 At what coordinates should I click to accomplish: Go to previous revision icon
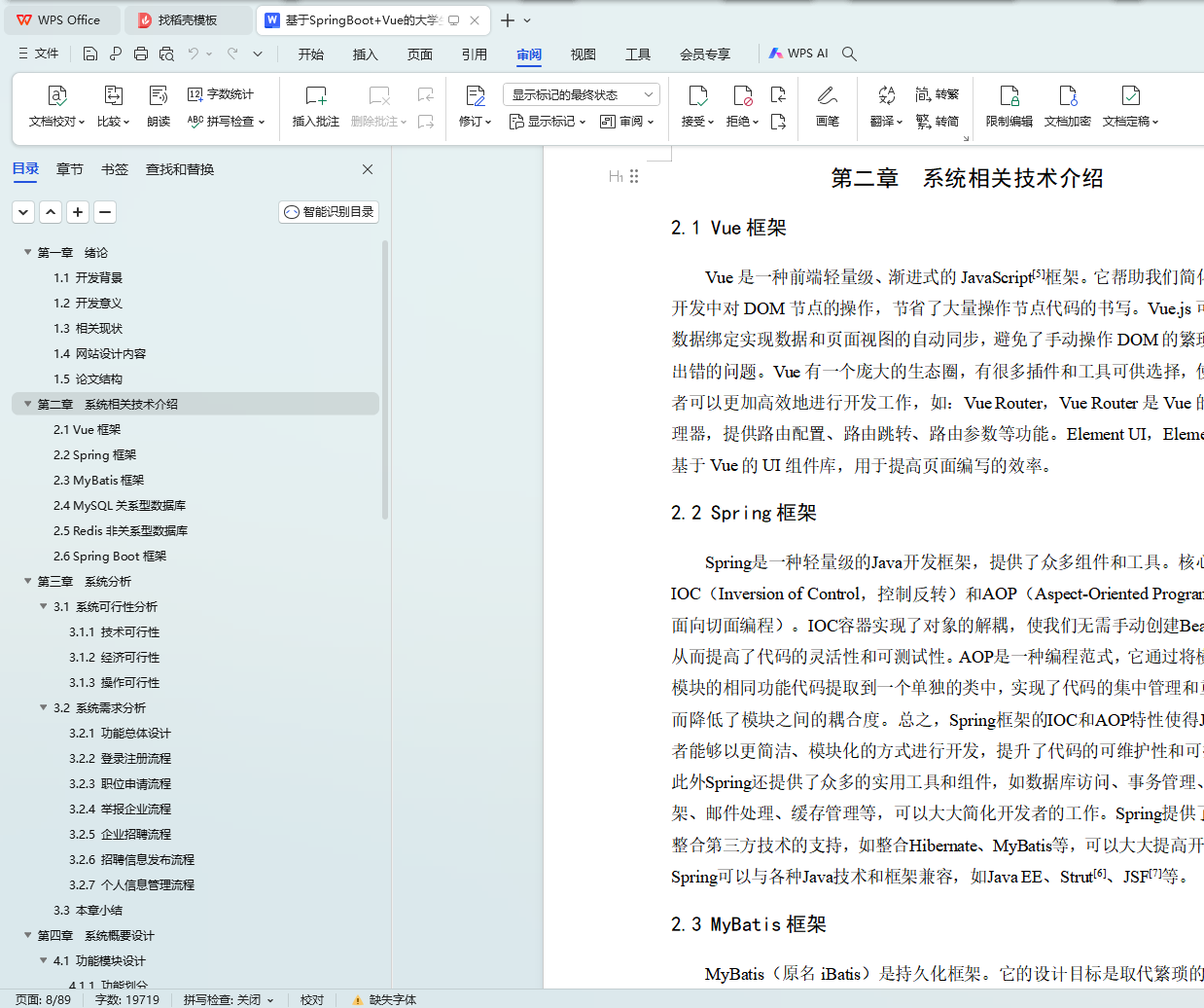(778, 94)
